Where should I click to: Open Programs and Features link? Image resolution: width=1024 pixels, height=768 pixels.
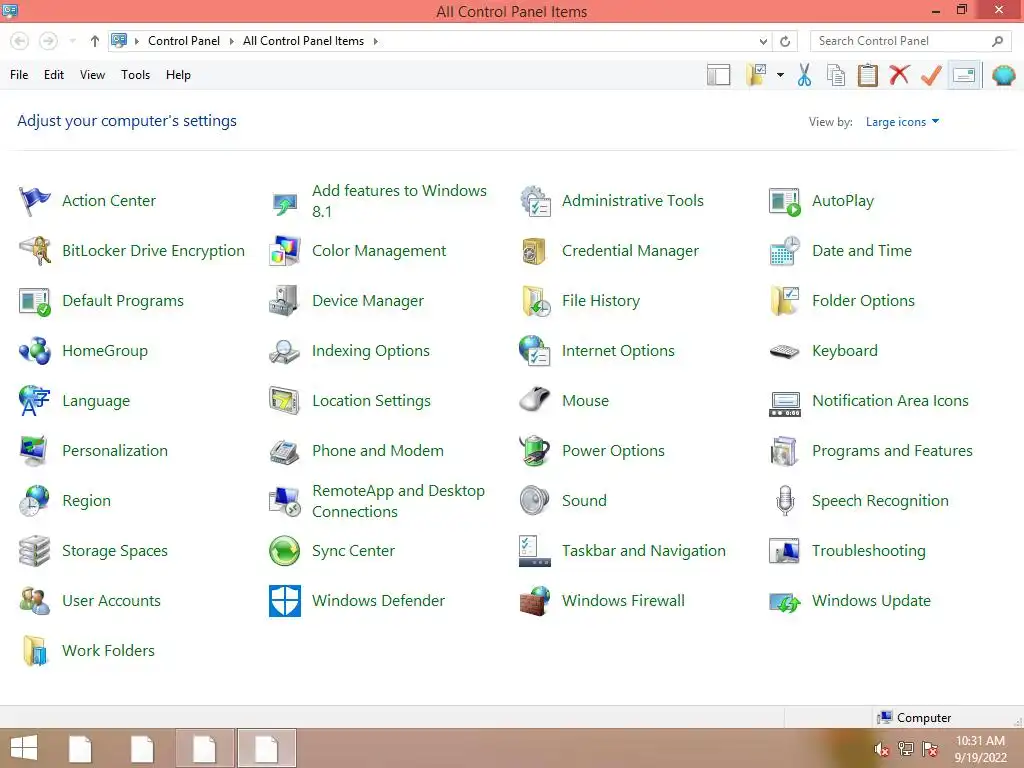[892, 451]
